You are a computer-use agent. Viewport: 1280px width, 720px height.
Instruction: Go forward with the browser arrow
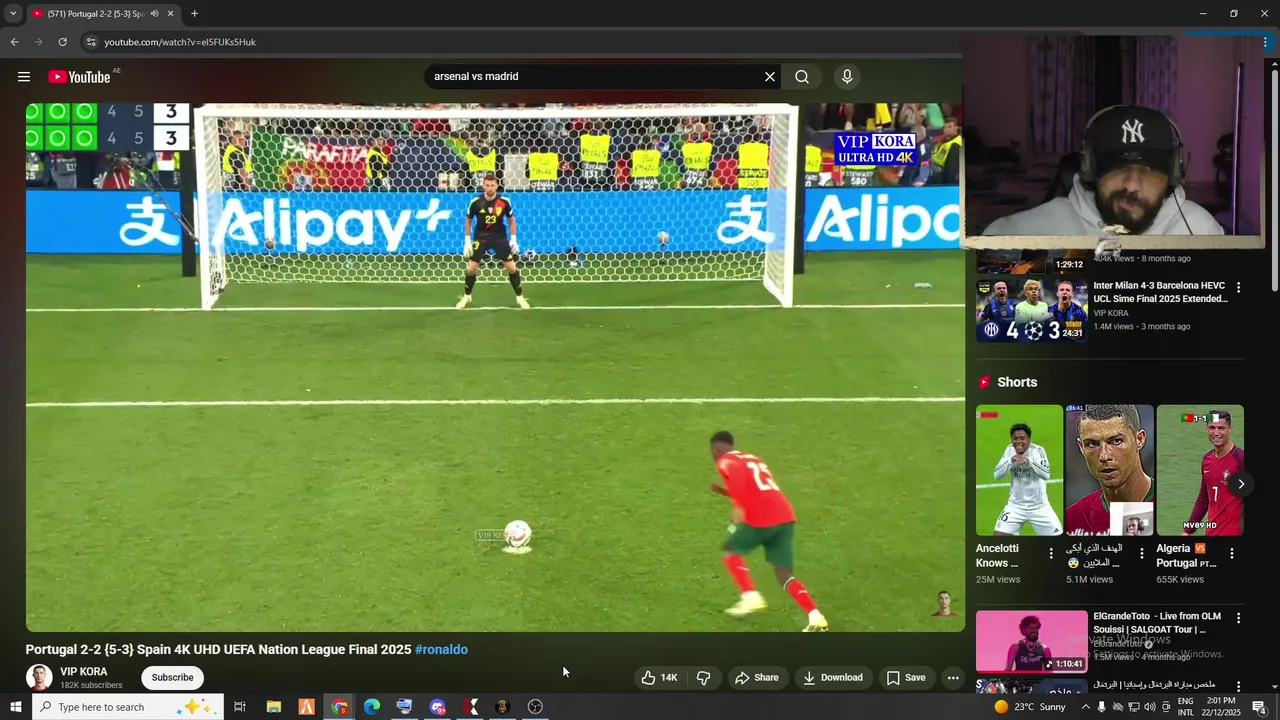38,42
